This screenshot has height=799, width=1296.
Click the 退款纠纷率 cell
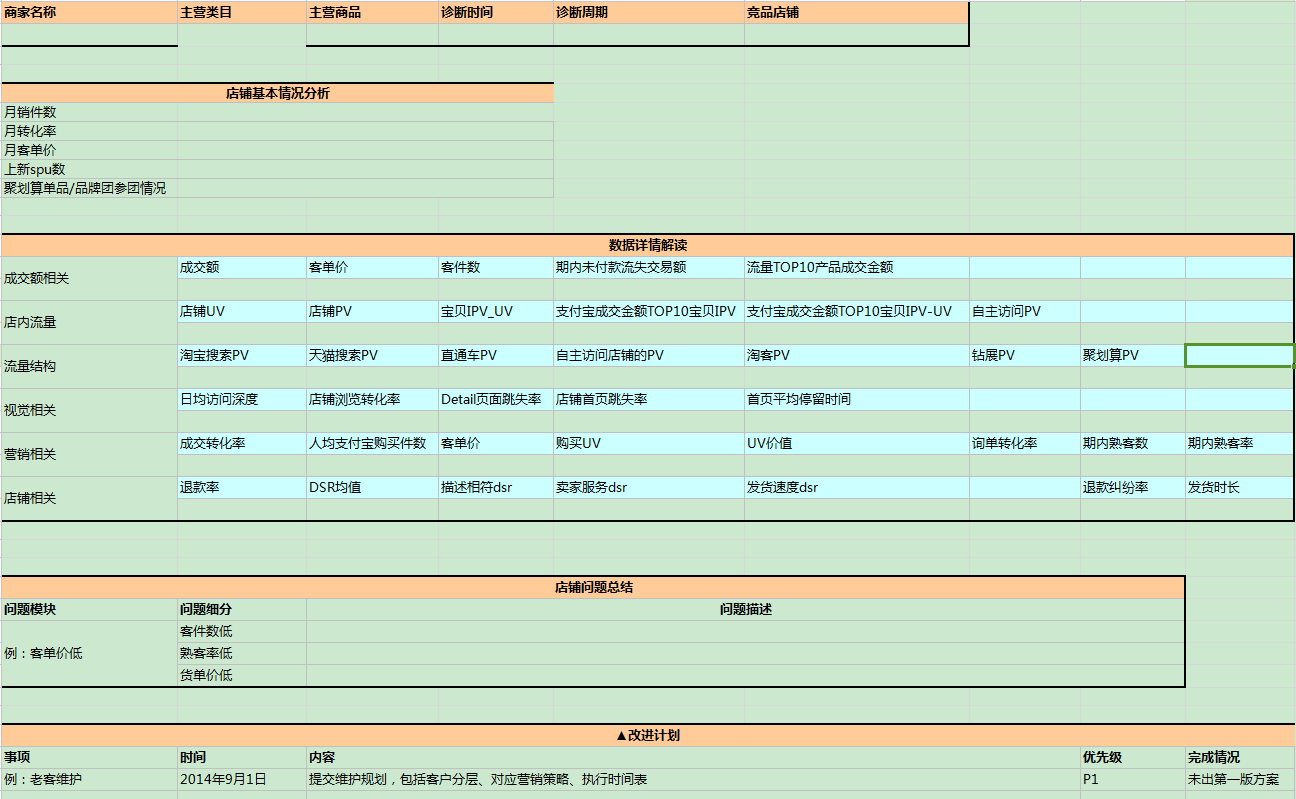[1133, 487]
